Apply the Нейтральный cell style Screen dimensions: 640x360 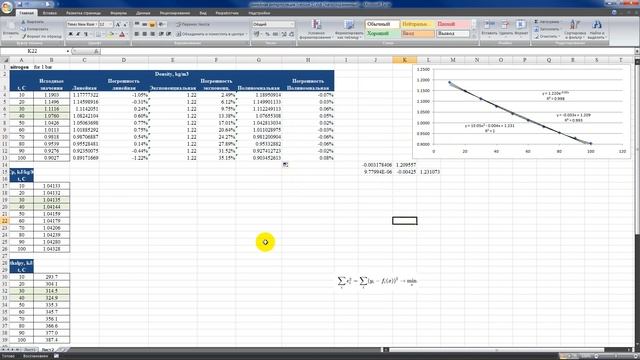point(417,24)
